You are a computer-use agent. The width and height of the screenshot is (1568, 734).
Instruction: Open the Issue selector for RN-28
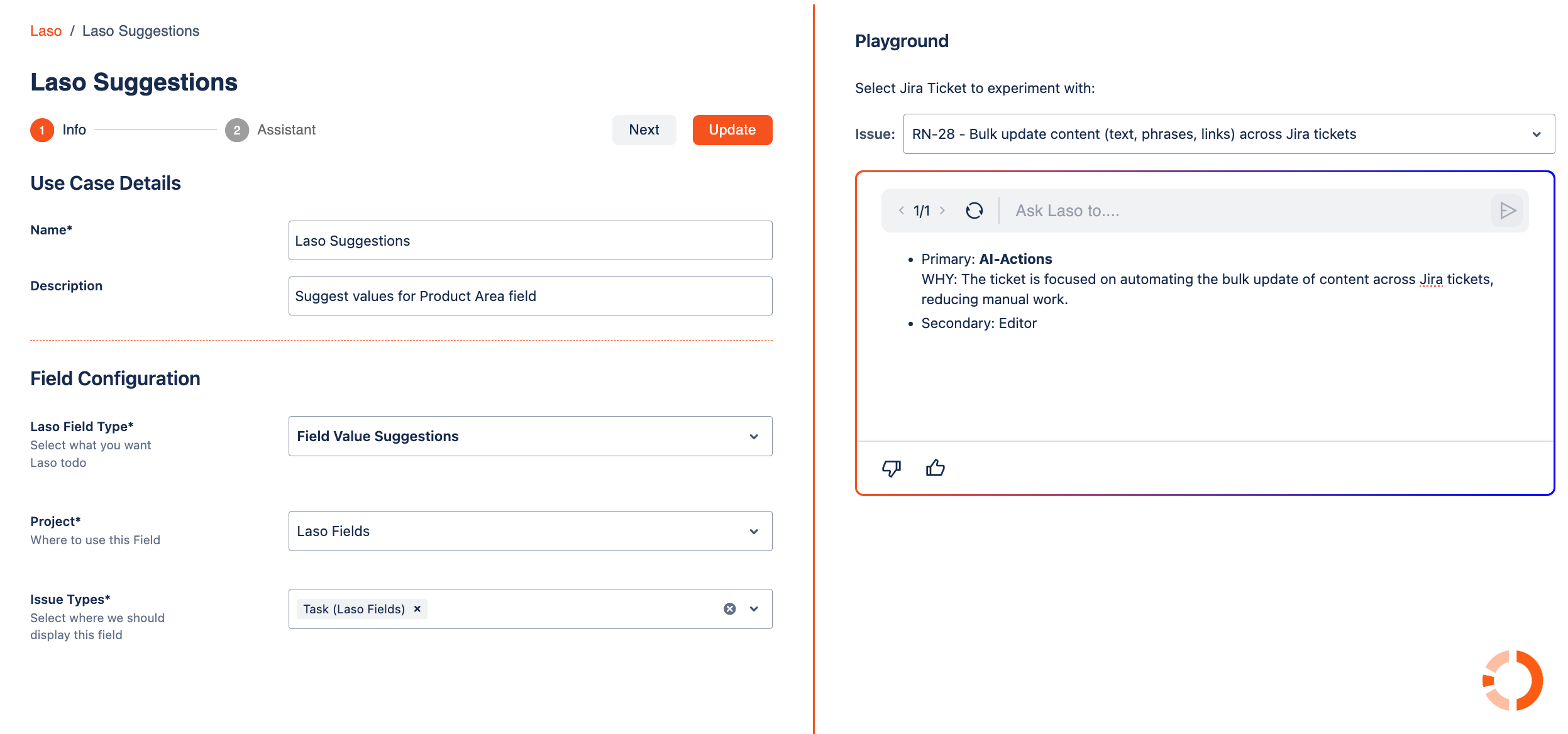pos(1228,134)
